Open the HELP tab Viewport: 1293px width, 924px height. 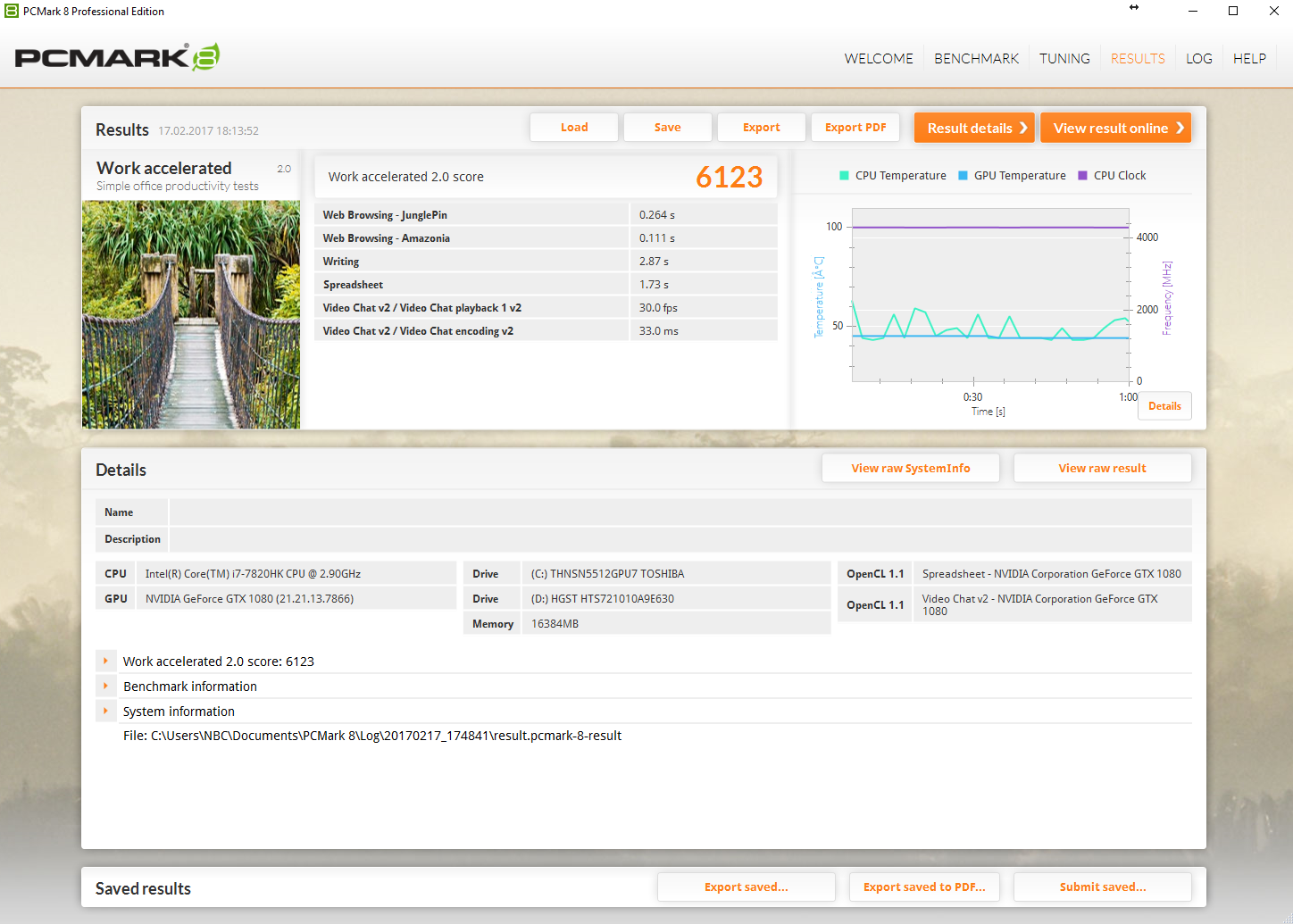[1249, 59]
